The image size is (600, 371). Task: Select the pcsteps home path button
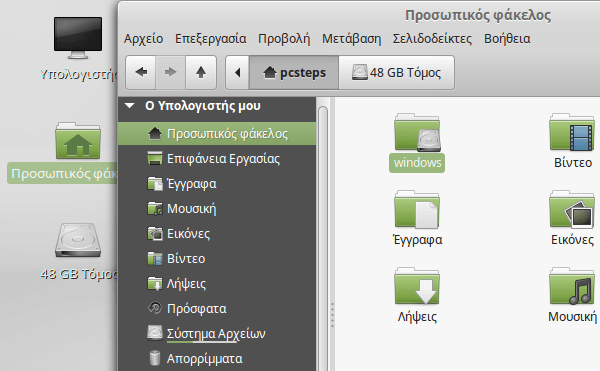[294, 72]
